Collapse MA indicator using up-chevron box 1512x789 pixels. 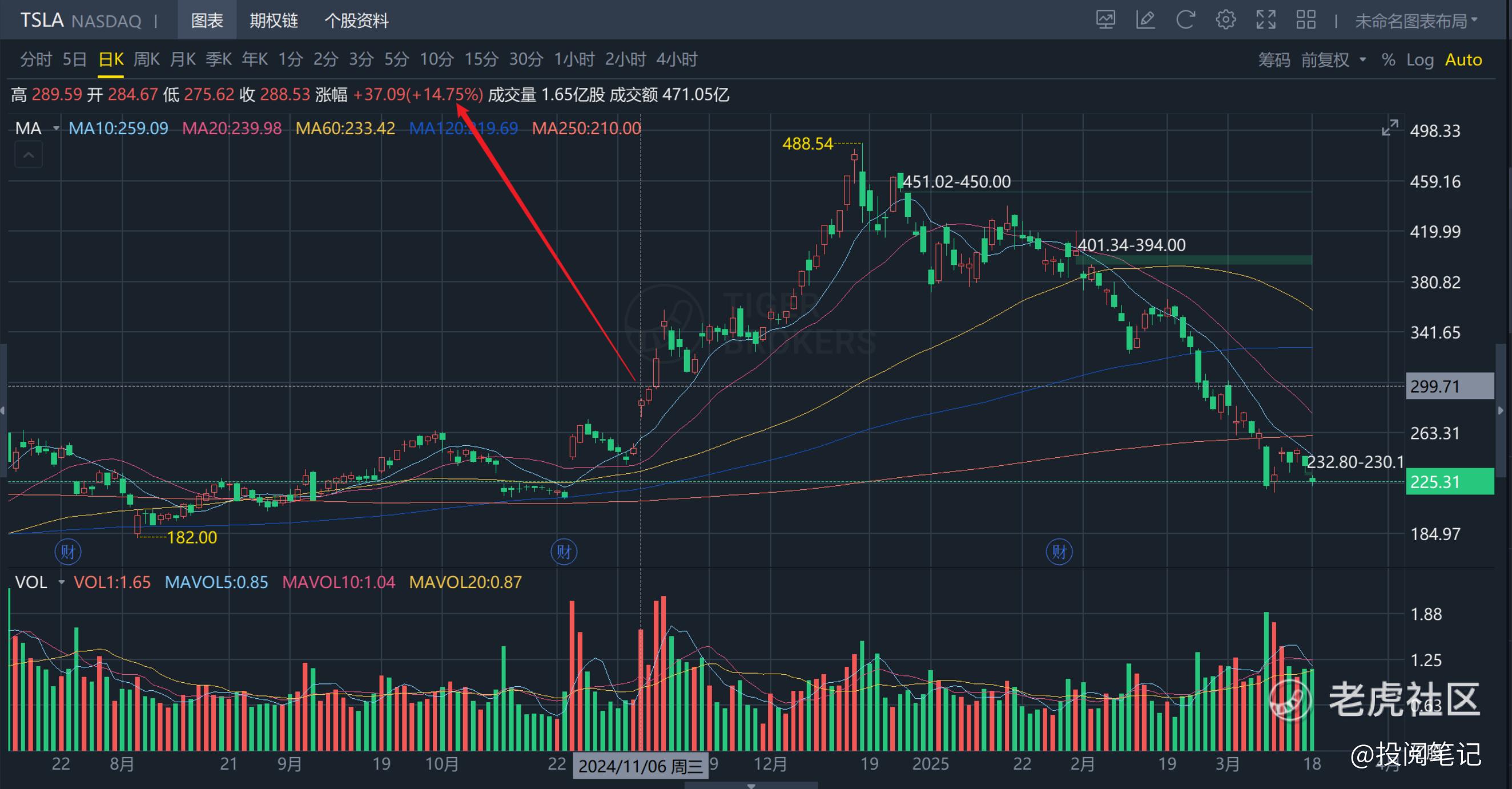coord(28,155)
